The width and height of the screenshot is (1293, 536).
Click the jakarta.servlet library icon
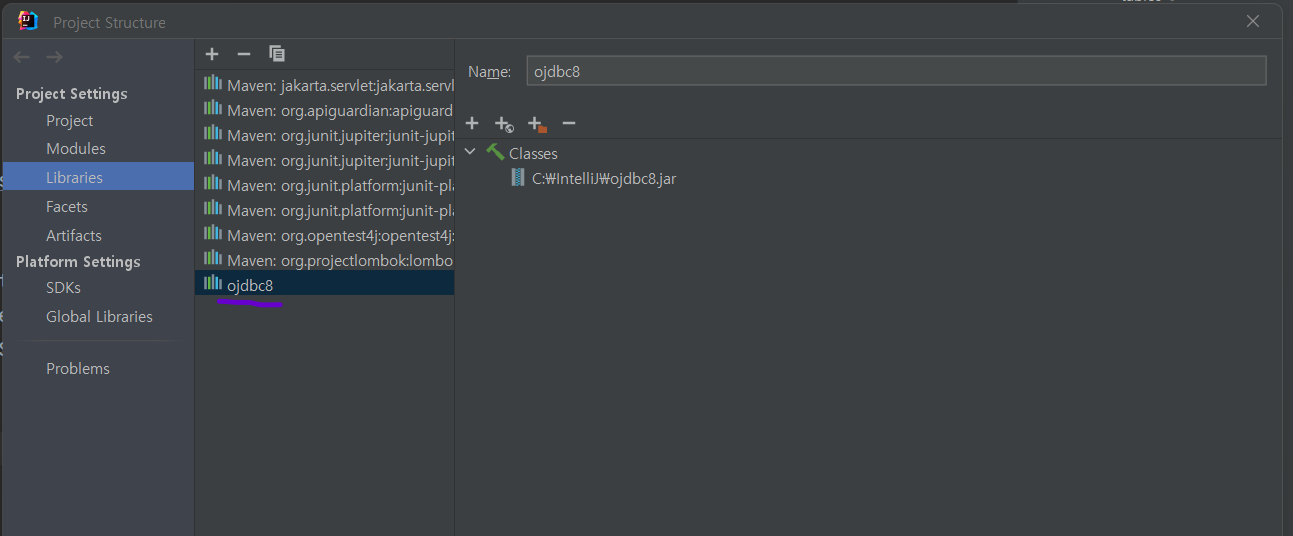click(213, 84)
